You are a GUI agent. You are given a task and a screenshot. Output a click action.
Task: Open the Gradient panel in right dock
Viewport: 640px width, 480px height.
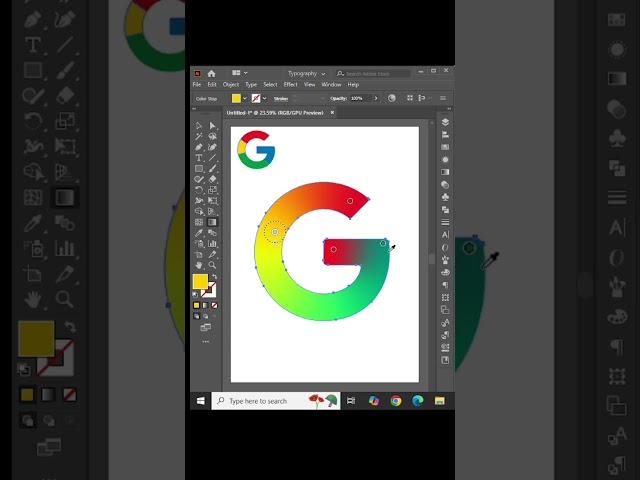445,172
